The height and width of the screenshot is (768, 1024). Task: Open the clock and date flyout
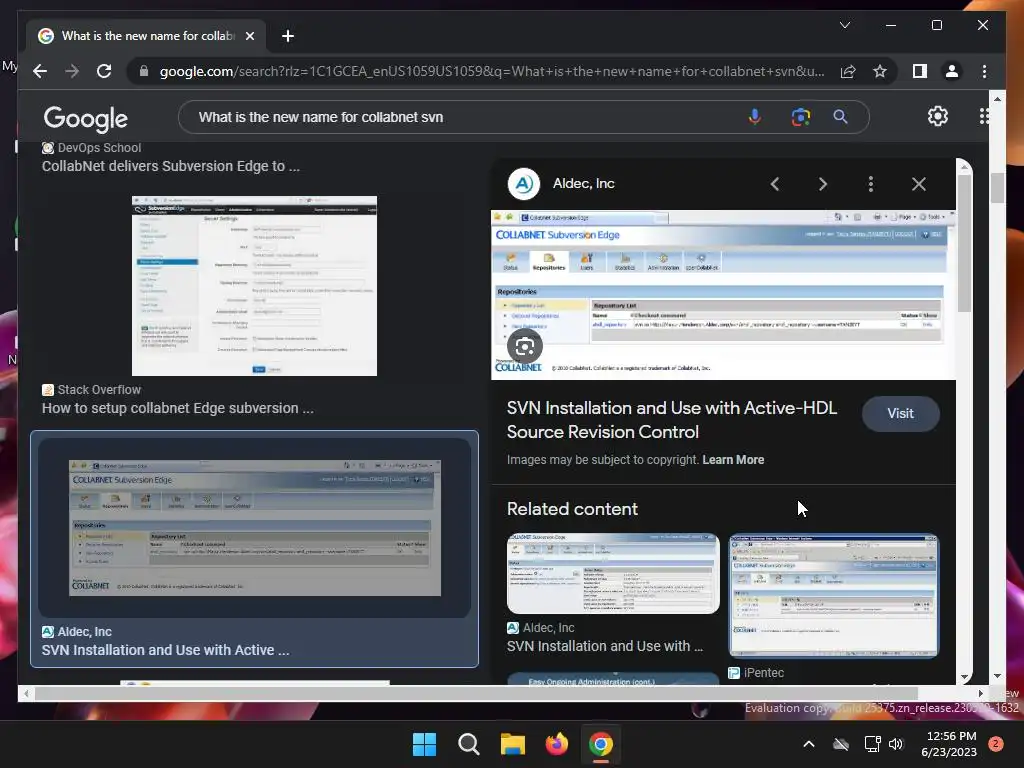pyautogui.click(x=949, y=744)
